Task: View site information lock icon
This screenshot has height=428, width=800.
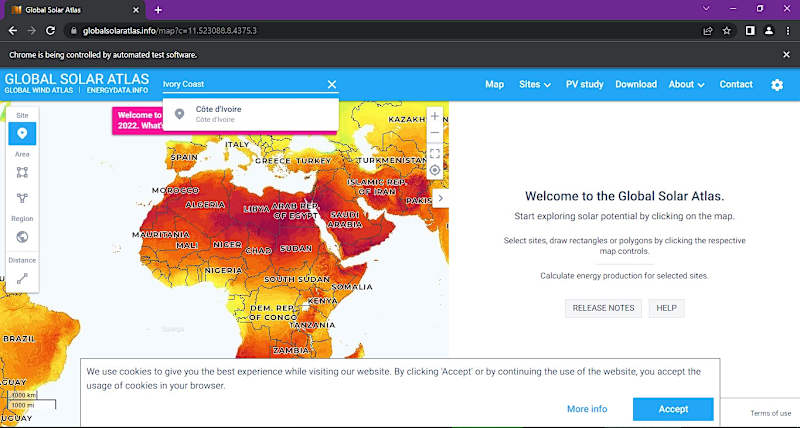Action: tap(73, 31)
